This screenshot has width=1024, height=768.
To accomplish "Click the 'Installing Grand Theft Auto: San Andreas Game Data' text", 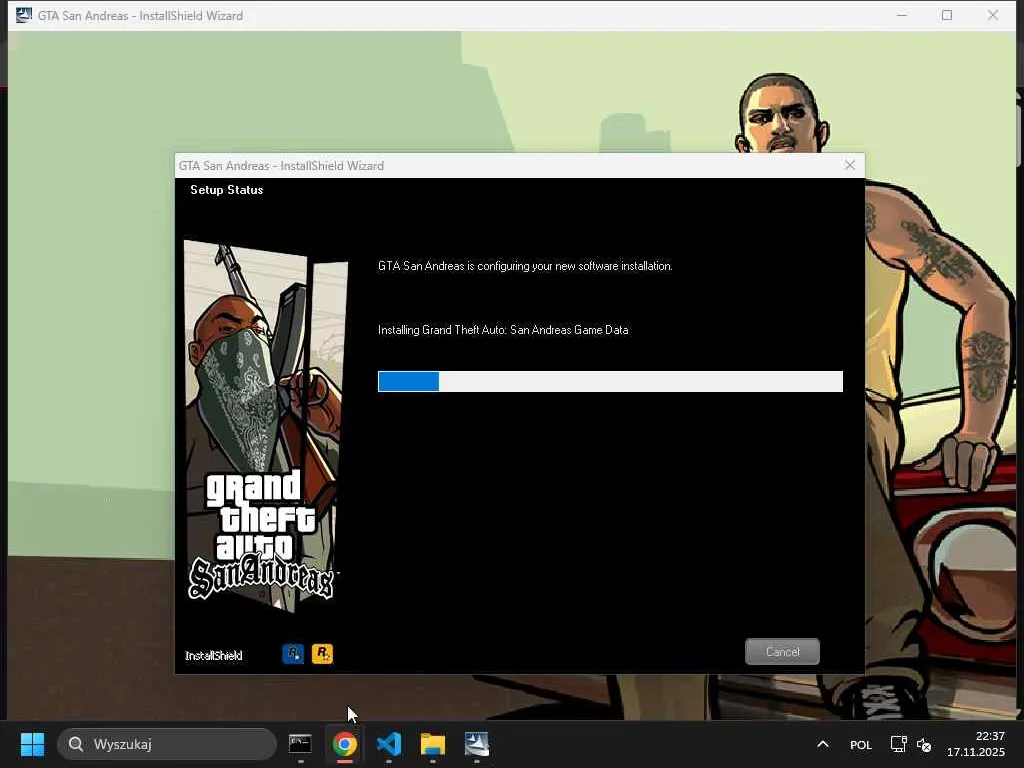I will coord(503,330).
